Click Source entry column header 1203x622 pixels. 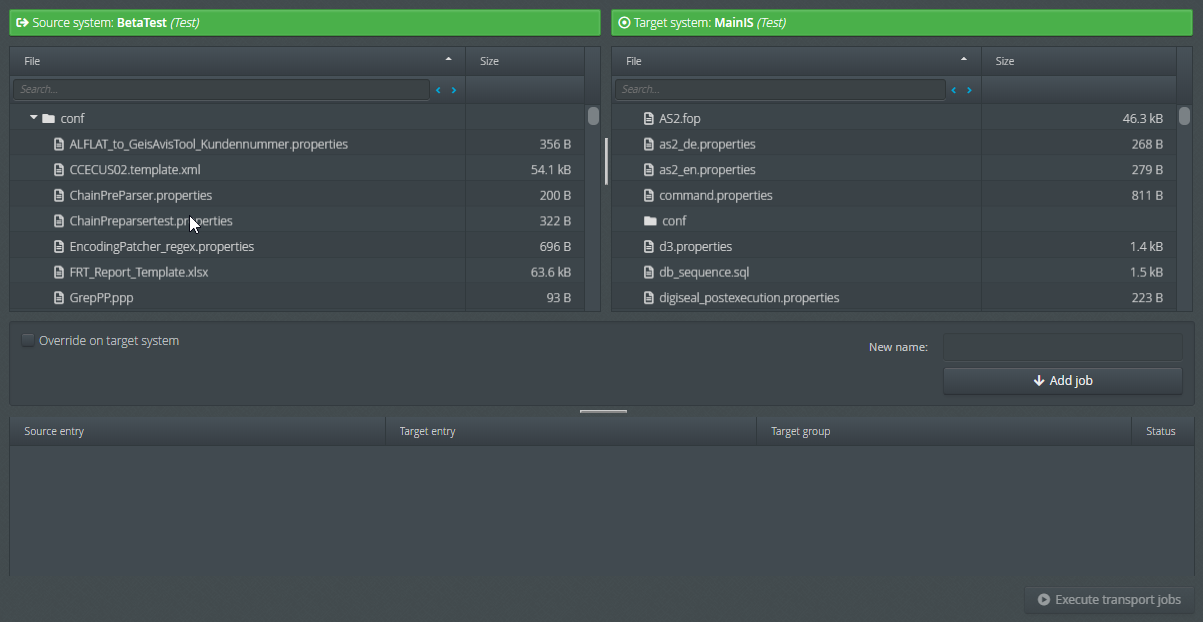point(198,431)
